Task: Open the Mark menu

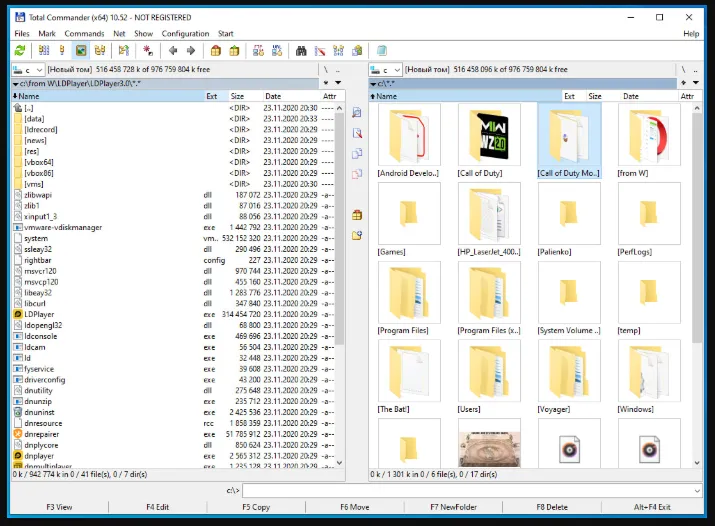Action: 47,34
